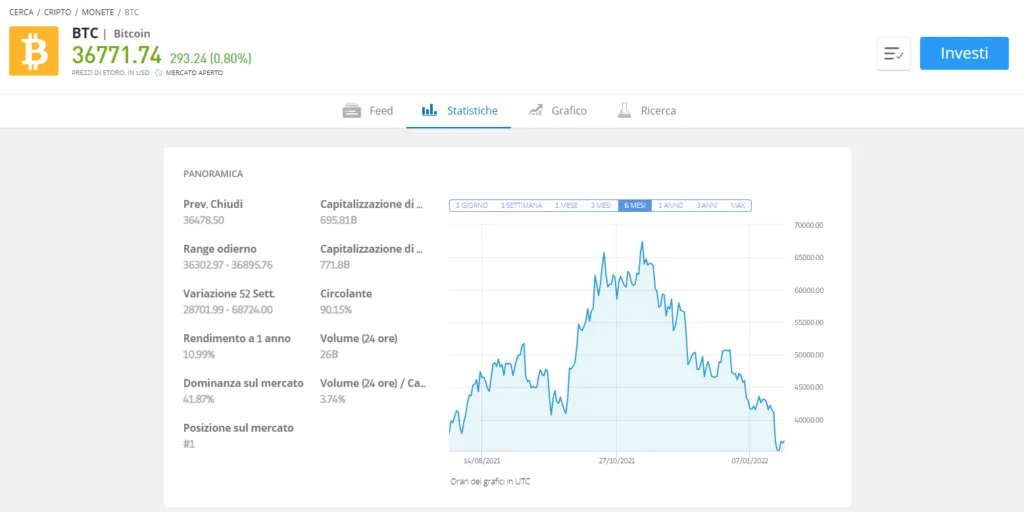Click the 27/10/2021 date label on chart
This screenshot has width=1024, height=512.
[x=616, y=460]
